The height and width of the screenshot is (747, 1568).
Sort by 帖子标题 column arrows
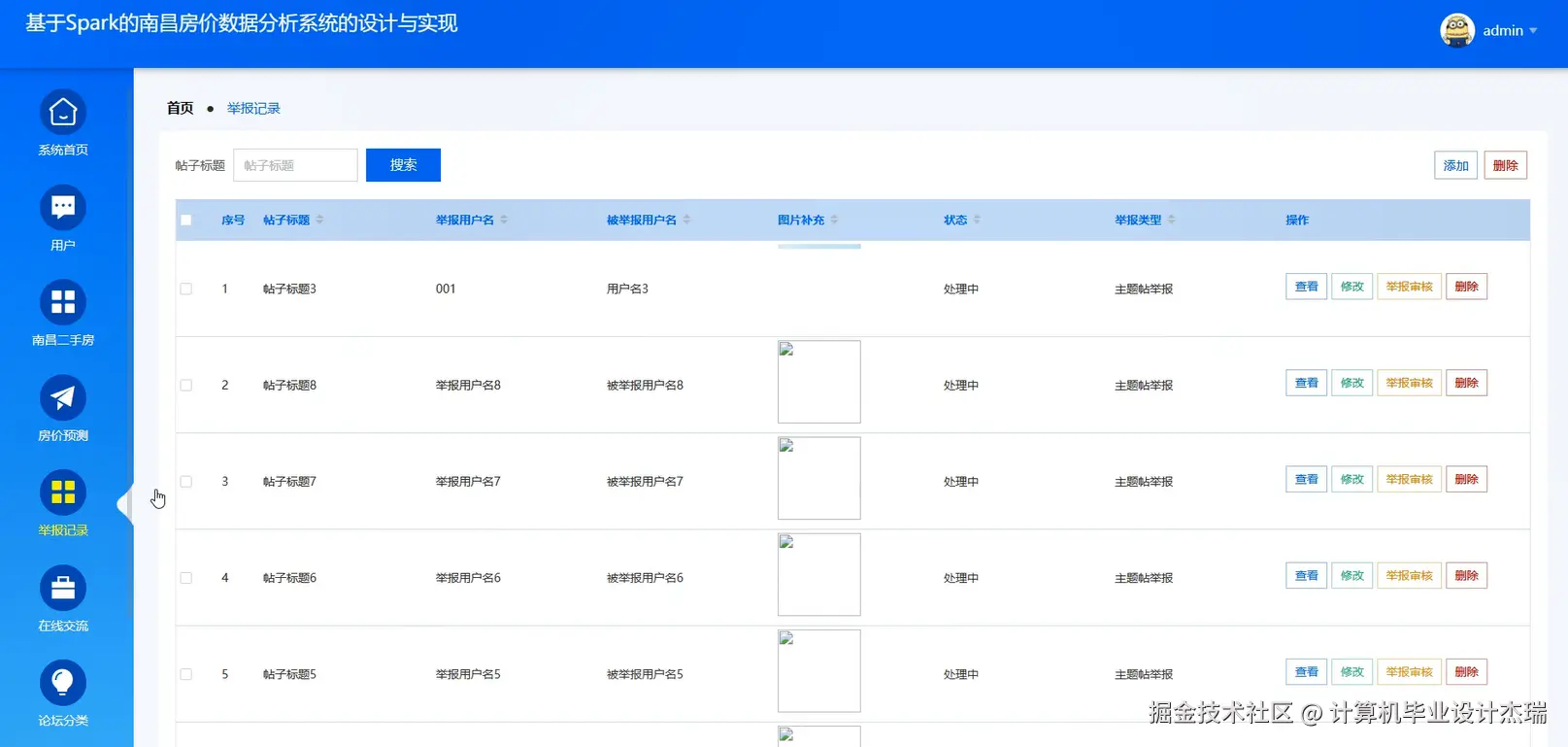[319, 221]
